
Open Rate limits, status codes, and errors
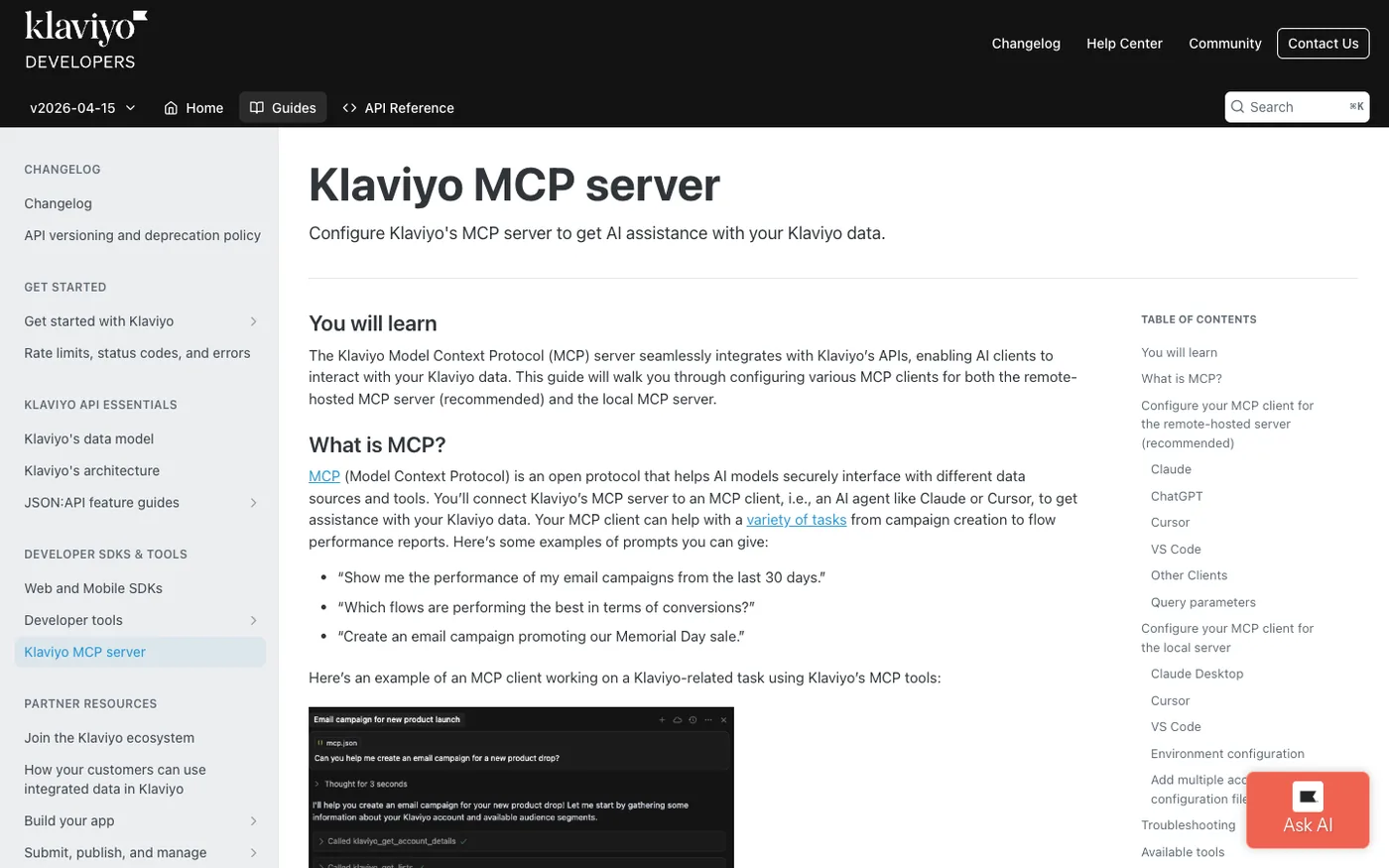pyautogui.click(x=137, y=353)
